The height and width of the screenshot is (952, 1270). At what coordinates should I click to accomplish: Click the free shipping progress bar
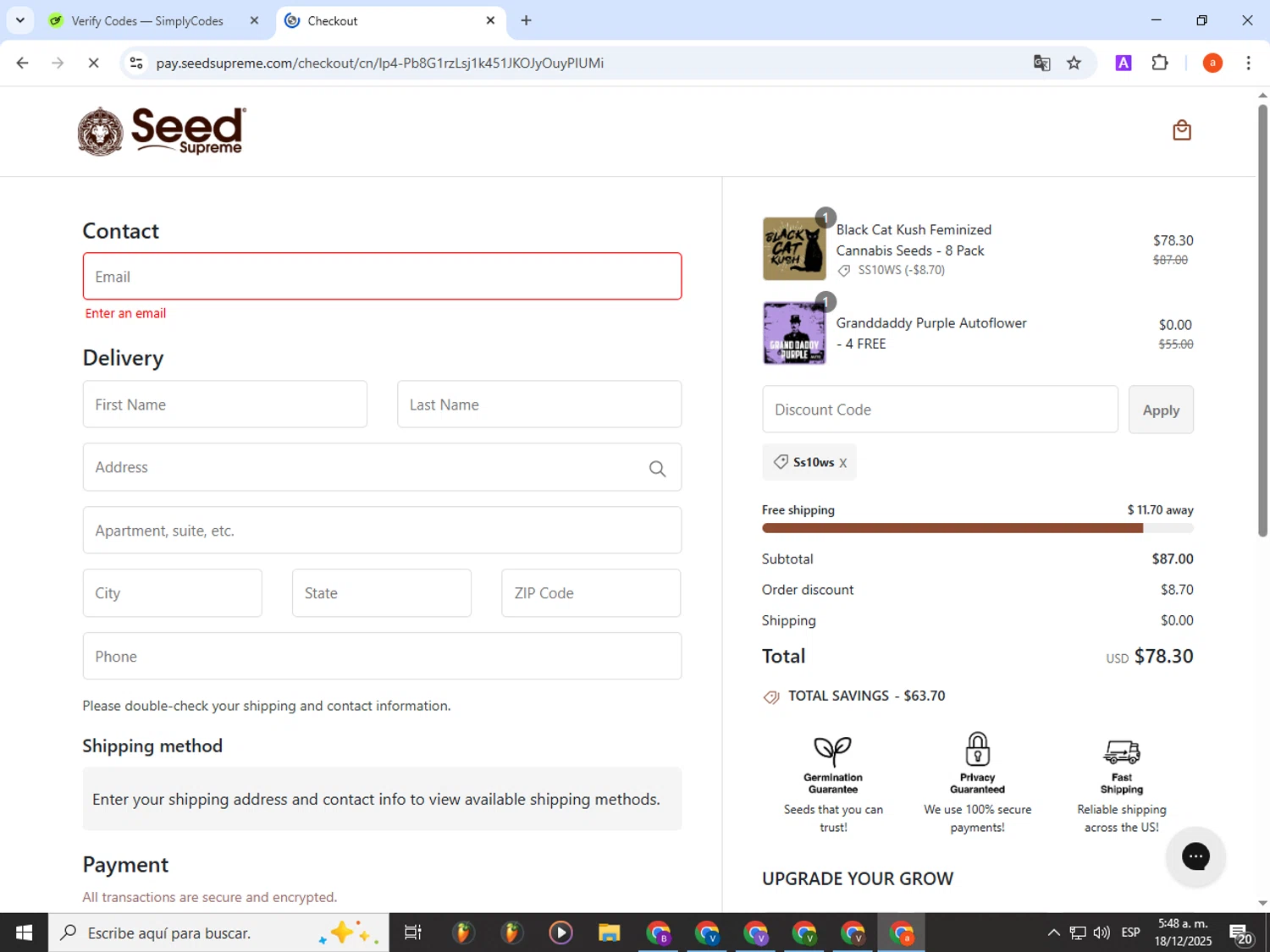pyautogui.click(x=978, y=528)
